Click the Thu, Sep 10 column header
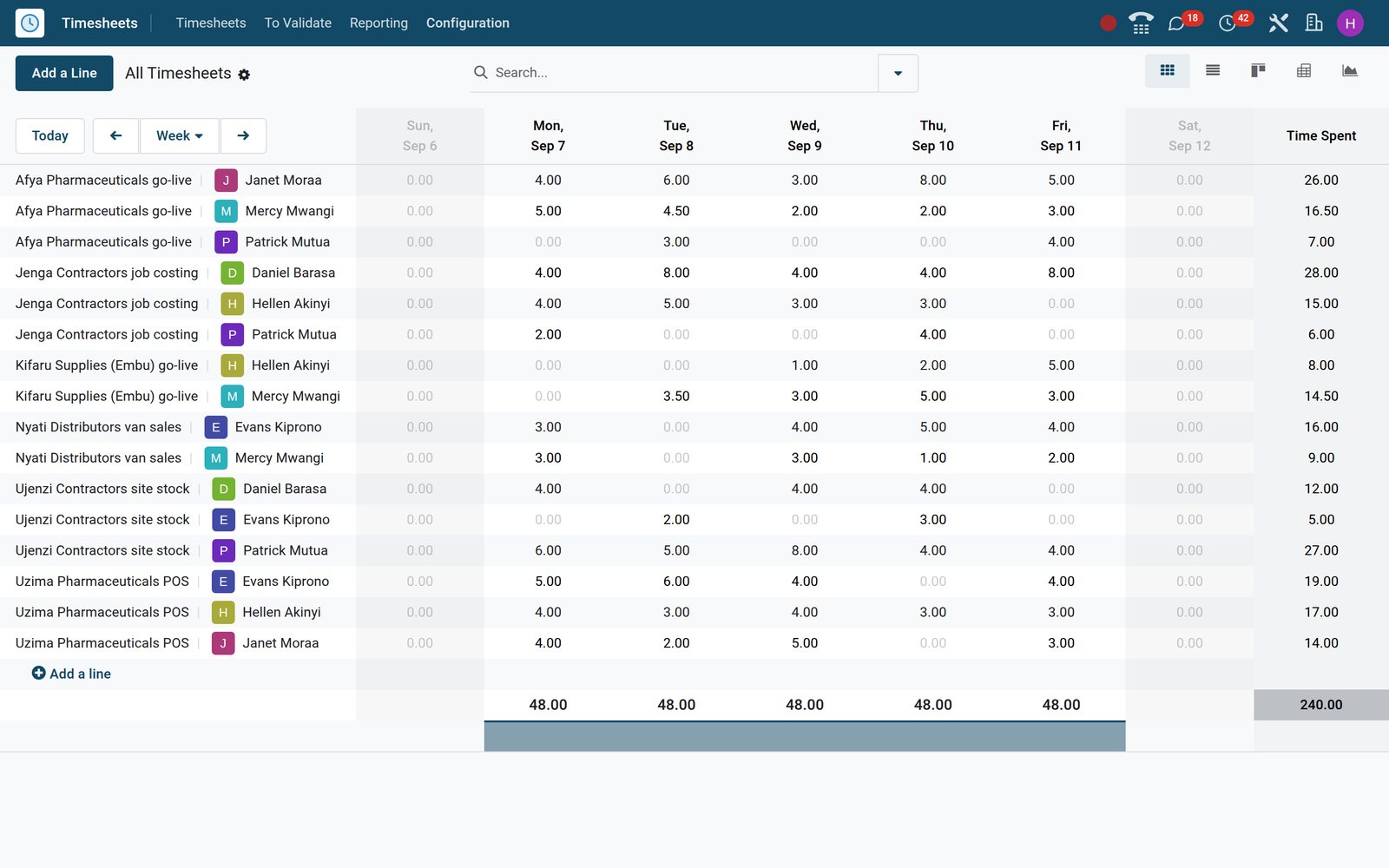 point(933,135)
